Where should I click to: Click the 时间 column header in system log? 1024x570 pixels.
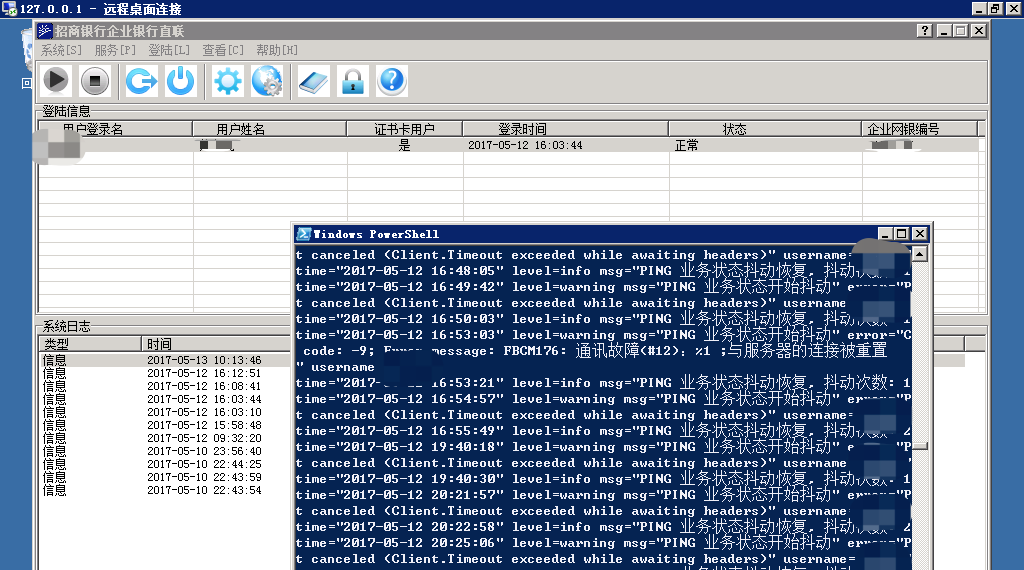click(x=158, y=344)
